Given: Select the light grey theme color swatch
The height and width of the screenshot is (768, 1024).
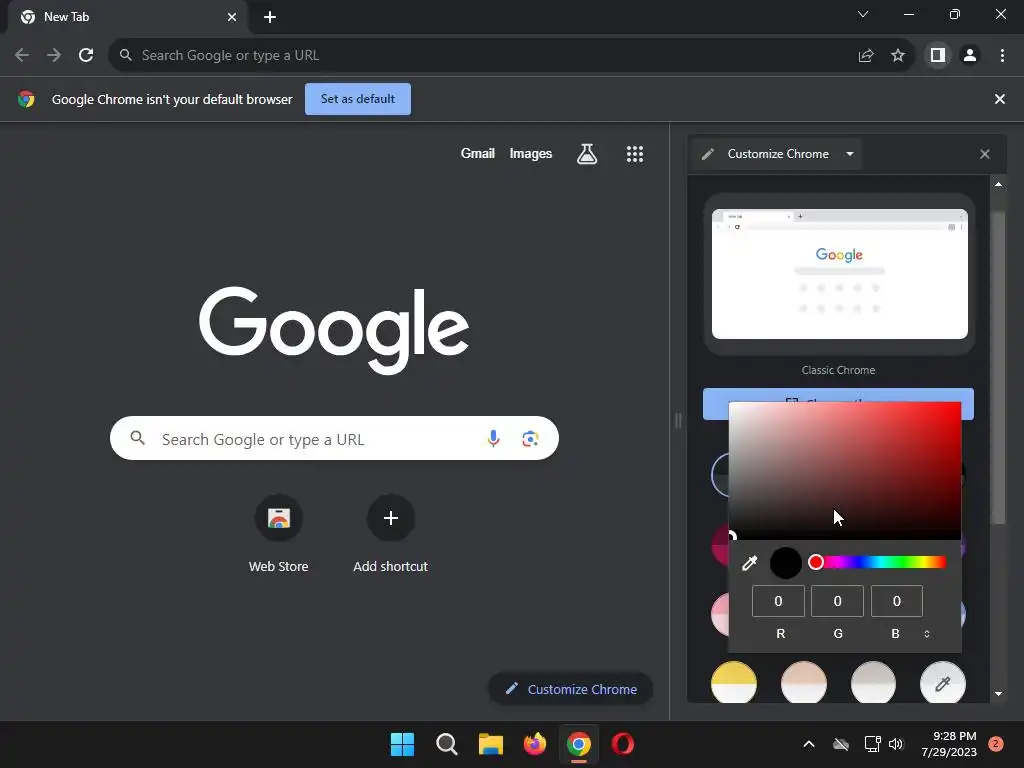Looking at the screenshot, I should tap(873, 683).
